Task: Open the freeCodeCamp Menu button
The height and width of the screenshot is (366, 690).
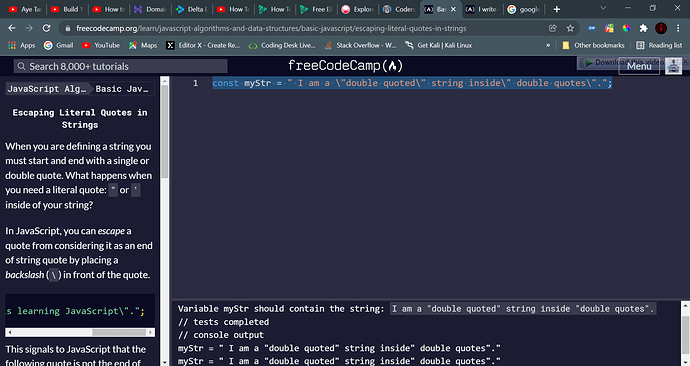Action: pos(639,66)
